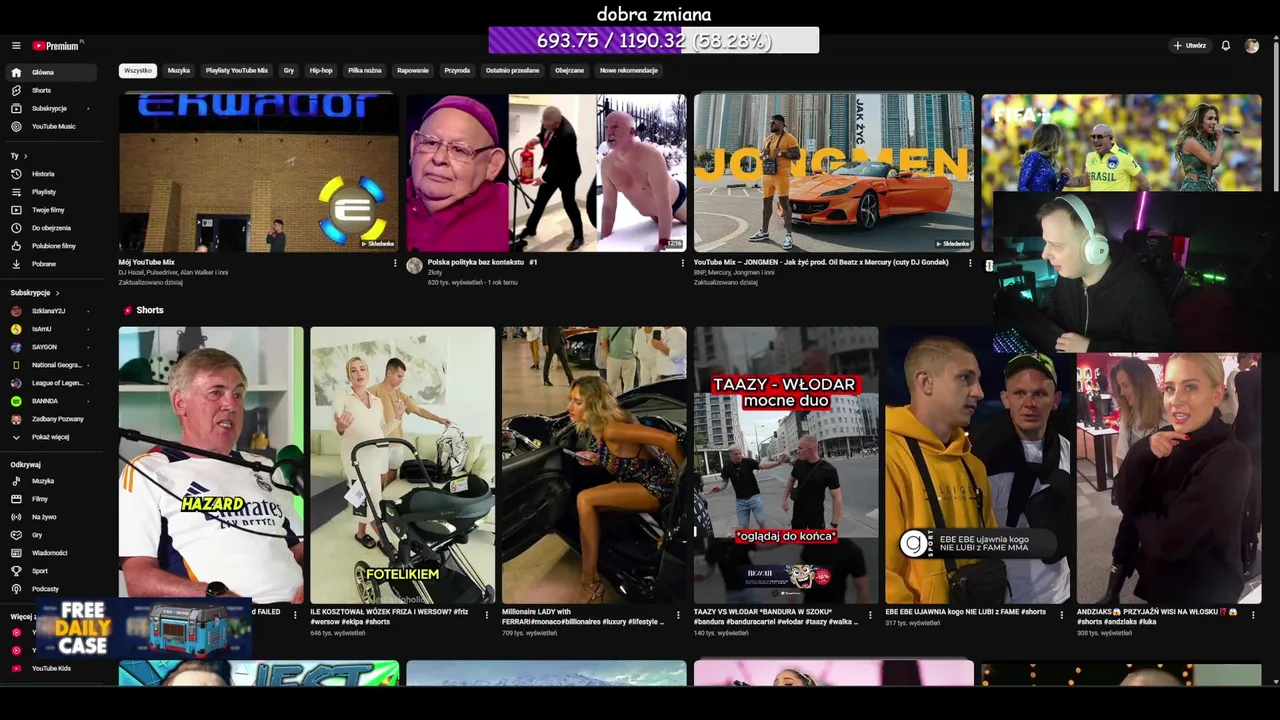Open Polubione filmy liked videos
Screen dimensions: 1280x720
(52, 246)
